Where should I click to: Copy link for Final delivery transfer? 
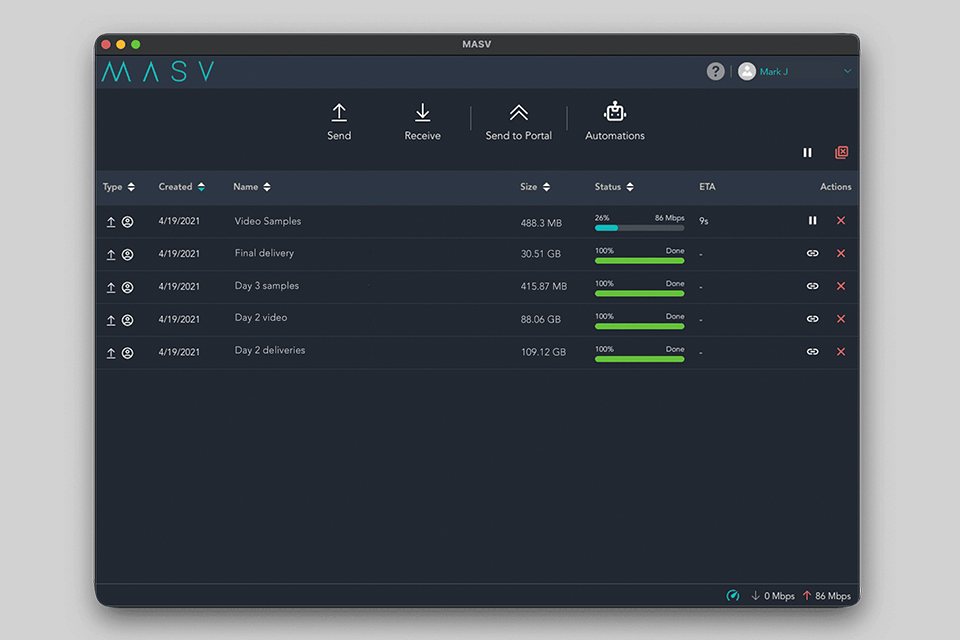point(812,254)
